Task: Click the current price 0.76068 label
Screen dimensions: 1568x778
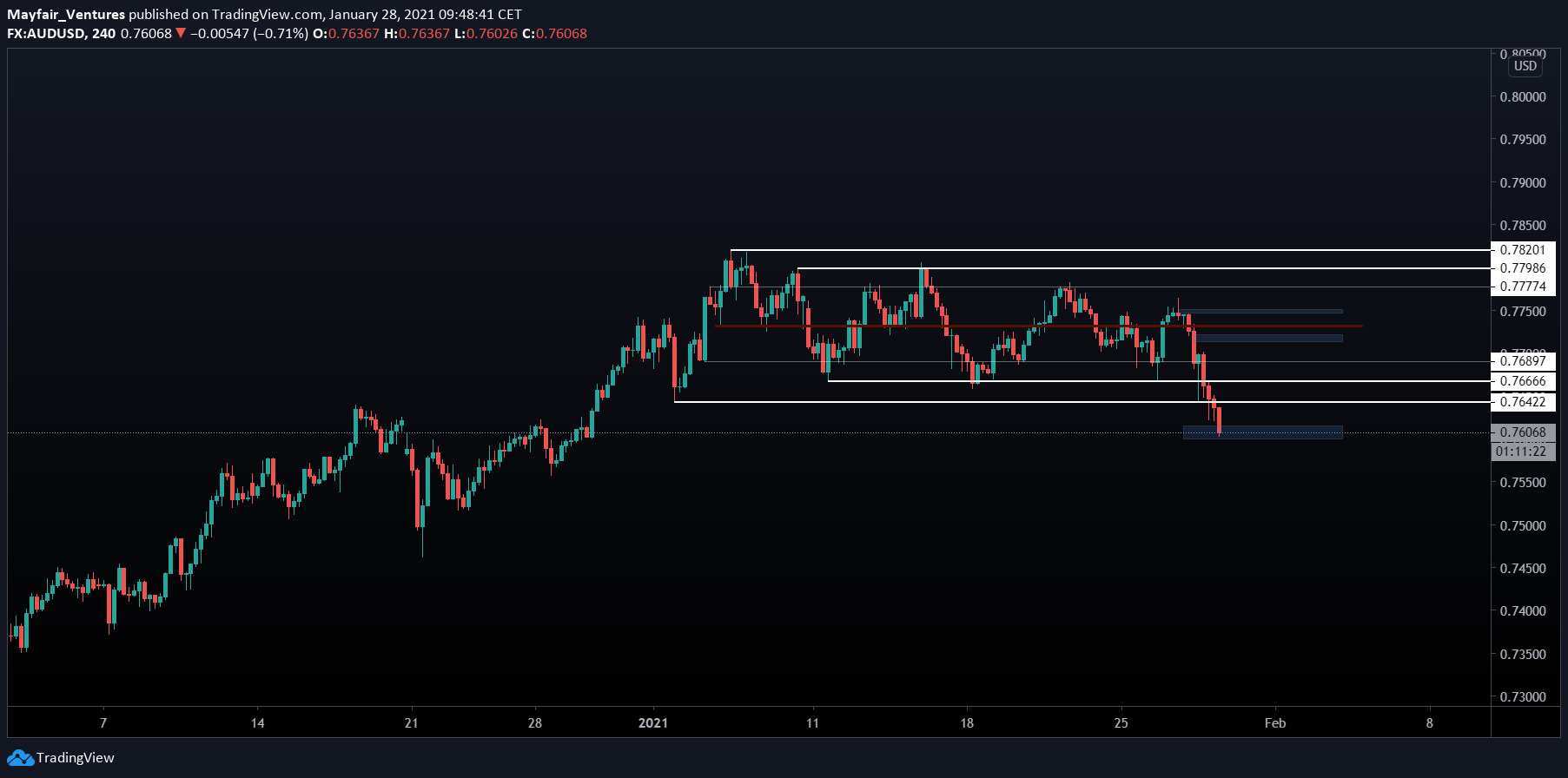Action: tap(1523, 432)
